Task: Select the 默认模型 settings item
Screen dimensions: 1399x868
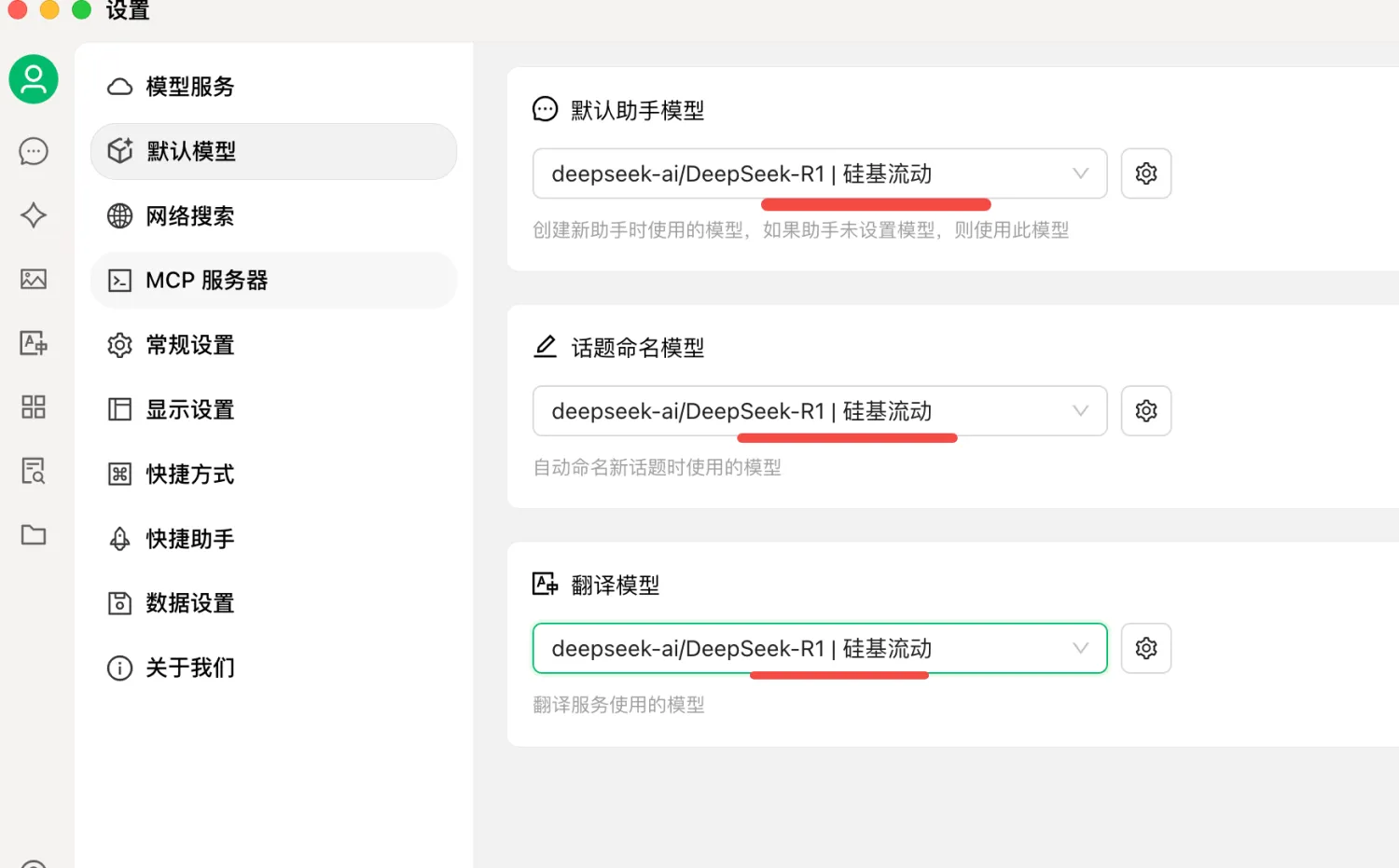Action: (273, 151)
